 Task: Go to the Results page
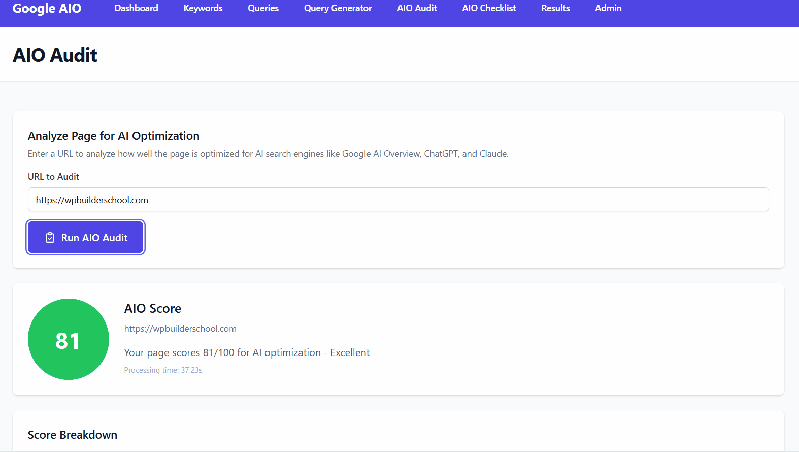point(555,8)
